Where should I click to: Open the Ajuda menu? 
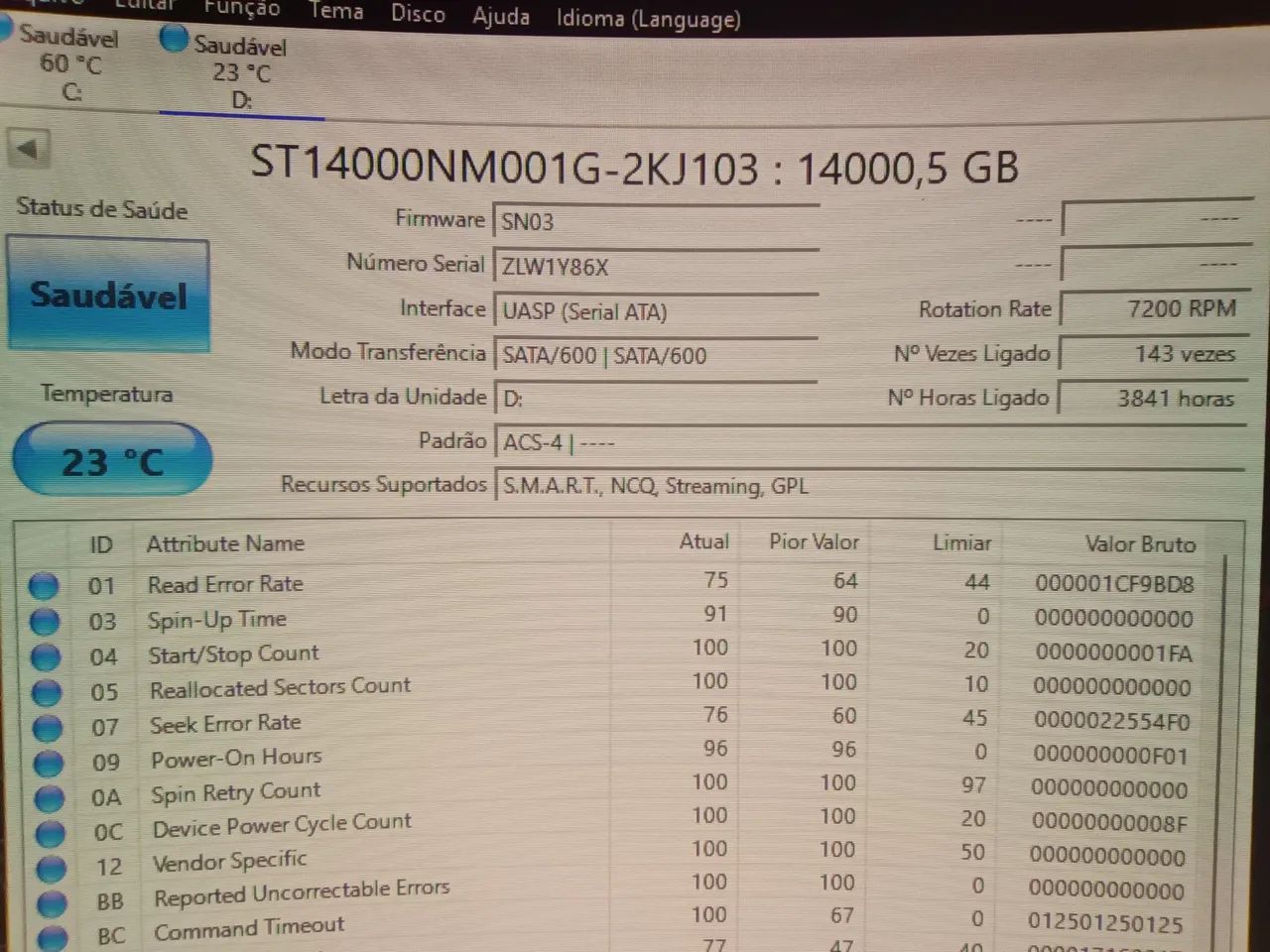point(501,17)
